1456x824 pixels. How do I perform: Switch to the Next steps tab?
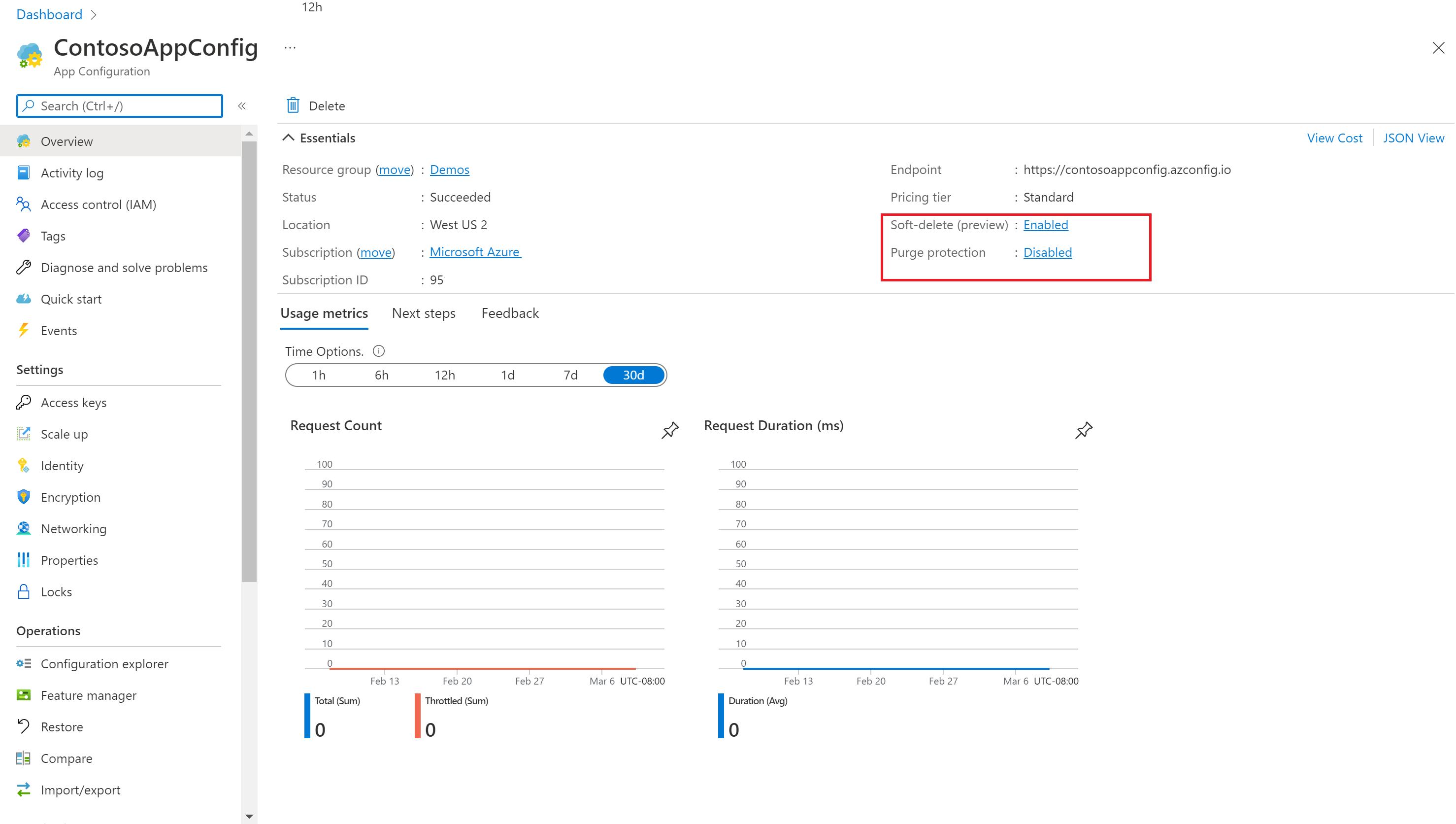(423, 313)
